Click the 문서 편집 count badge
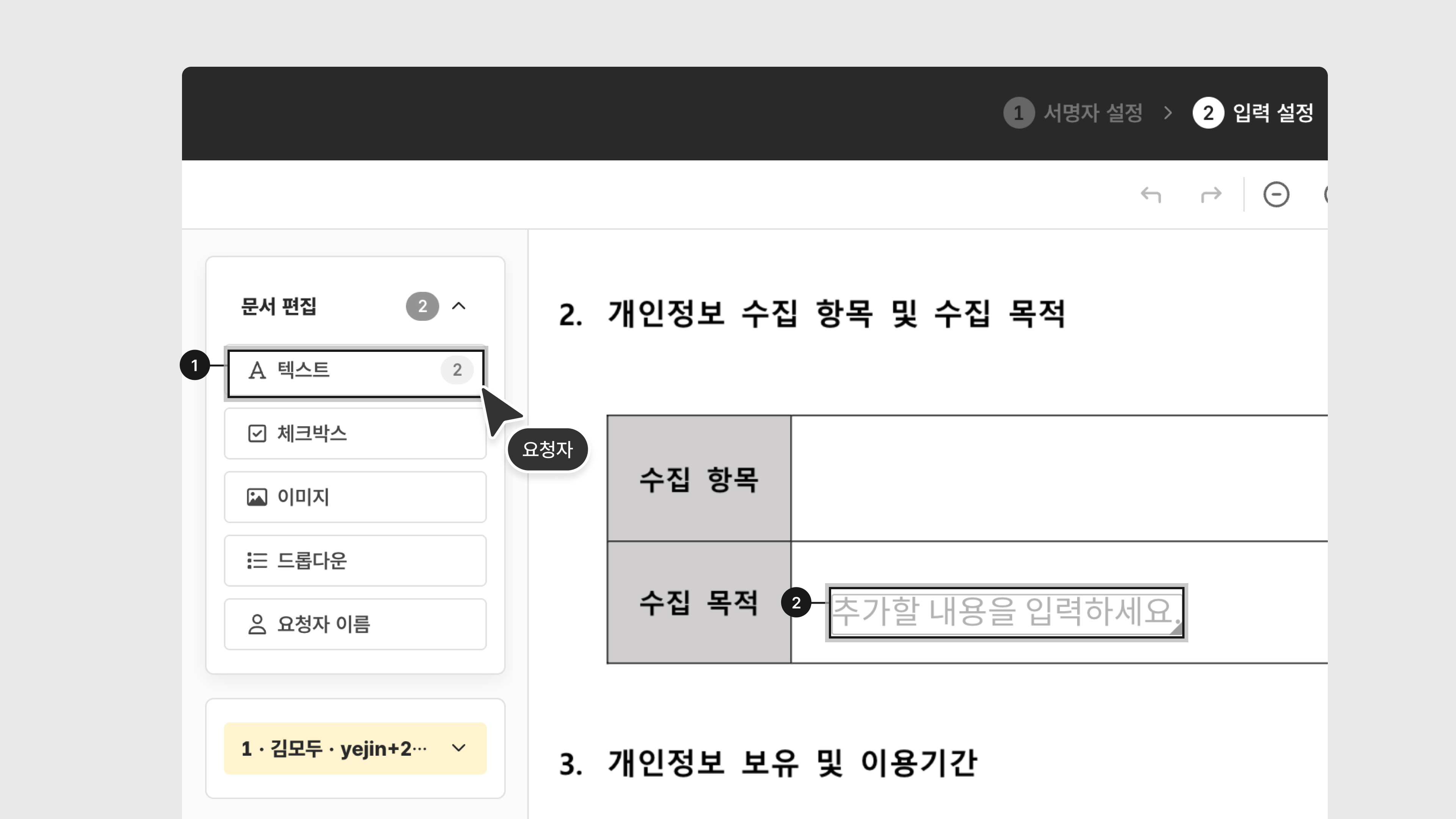Screen dimensions: 1456x819 422,306
